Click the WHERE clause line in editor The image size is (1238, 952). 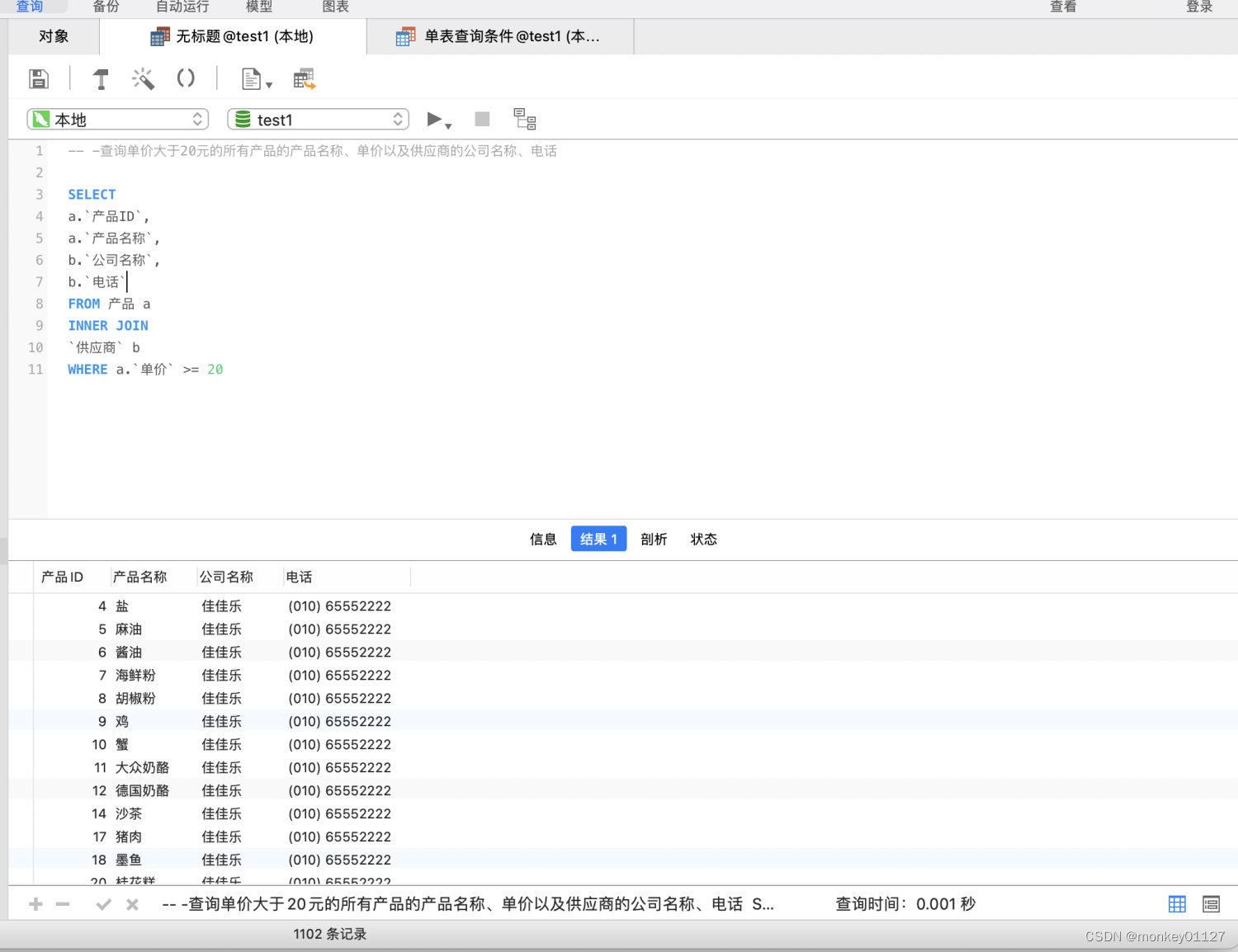pos(145,370)
